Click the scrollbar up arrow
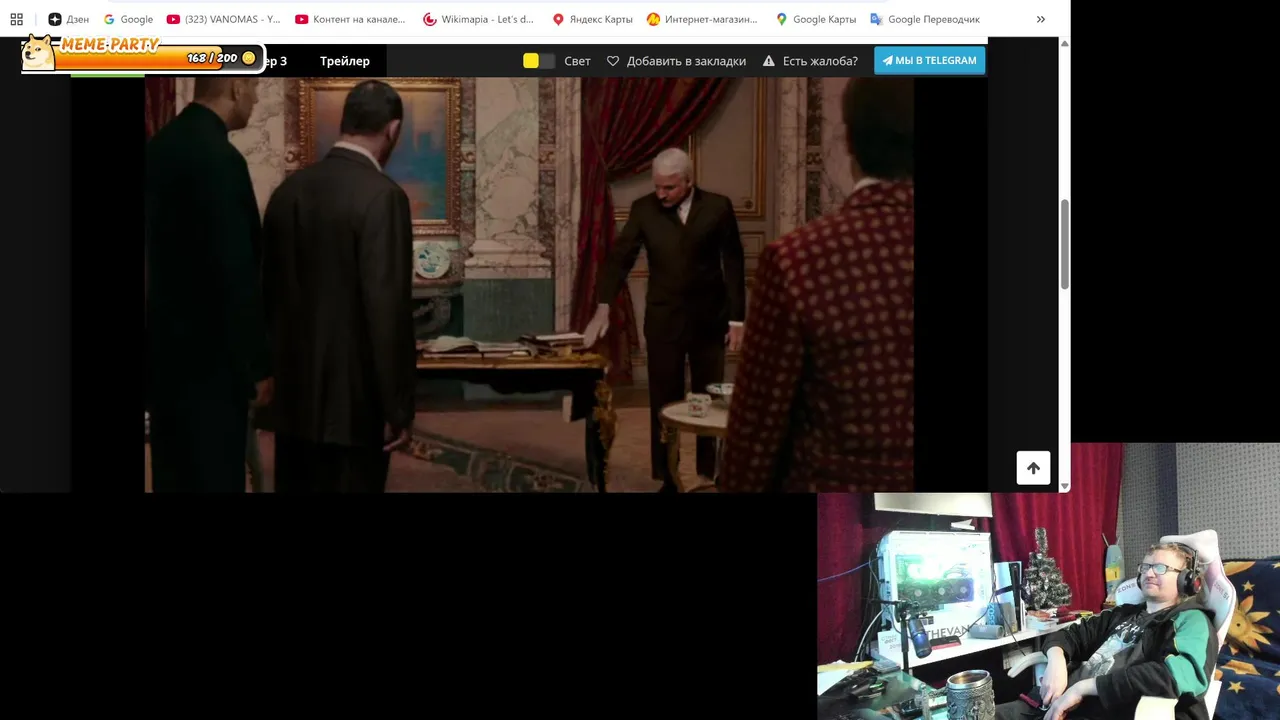The width and height of the screenshot is (1280, 720). click(1064, 44)
